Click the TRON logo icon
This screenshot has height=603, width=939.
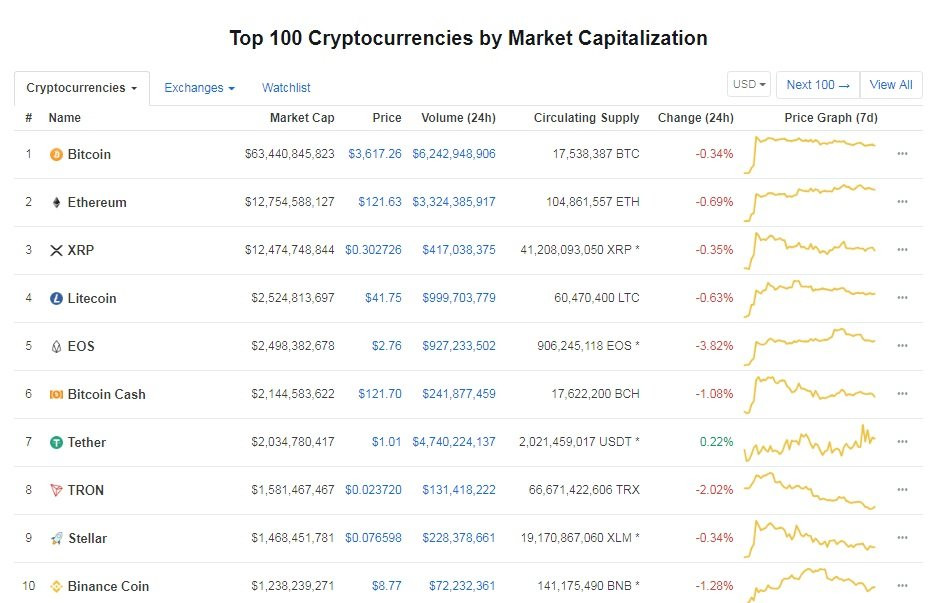(56, 491)
